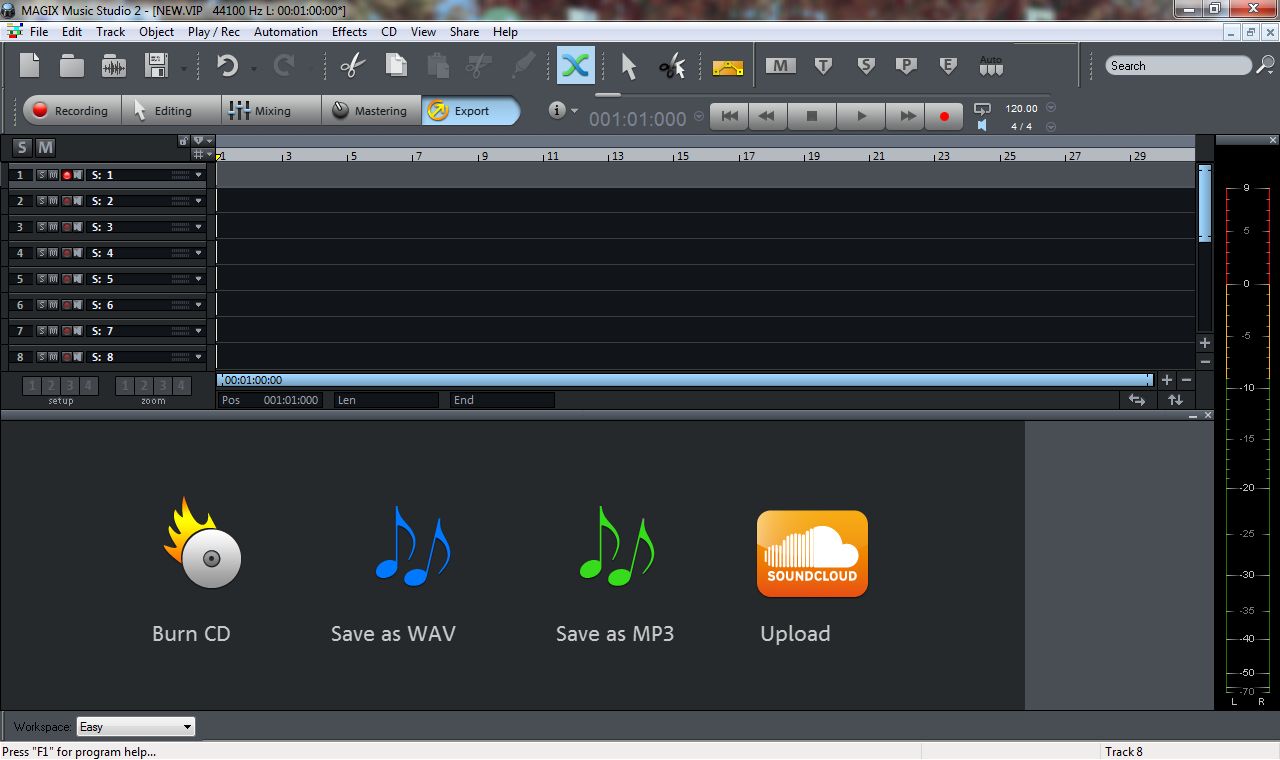This screenshot has height=760, width=1280.
Task: Open the Automation menu
Action: [285, 32]
